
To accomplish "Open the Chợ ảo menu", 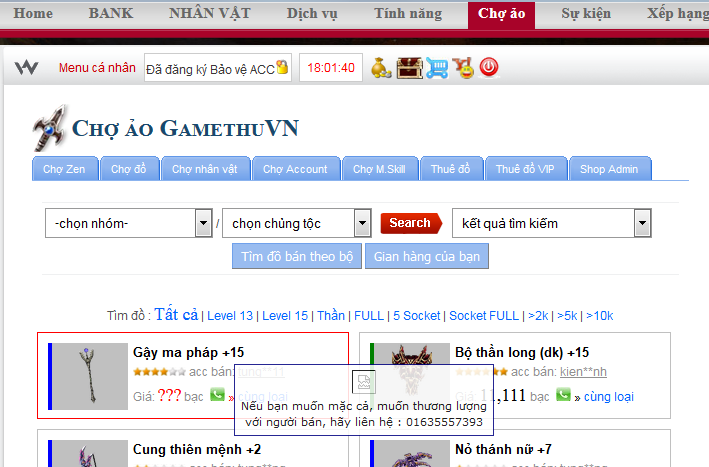I will [x=501, y=14].
